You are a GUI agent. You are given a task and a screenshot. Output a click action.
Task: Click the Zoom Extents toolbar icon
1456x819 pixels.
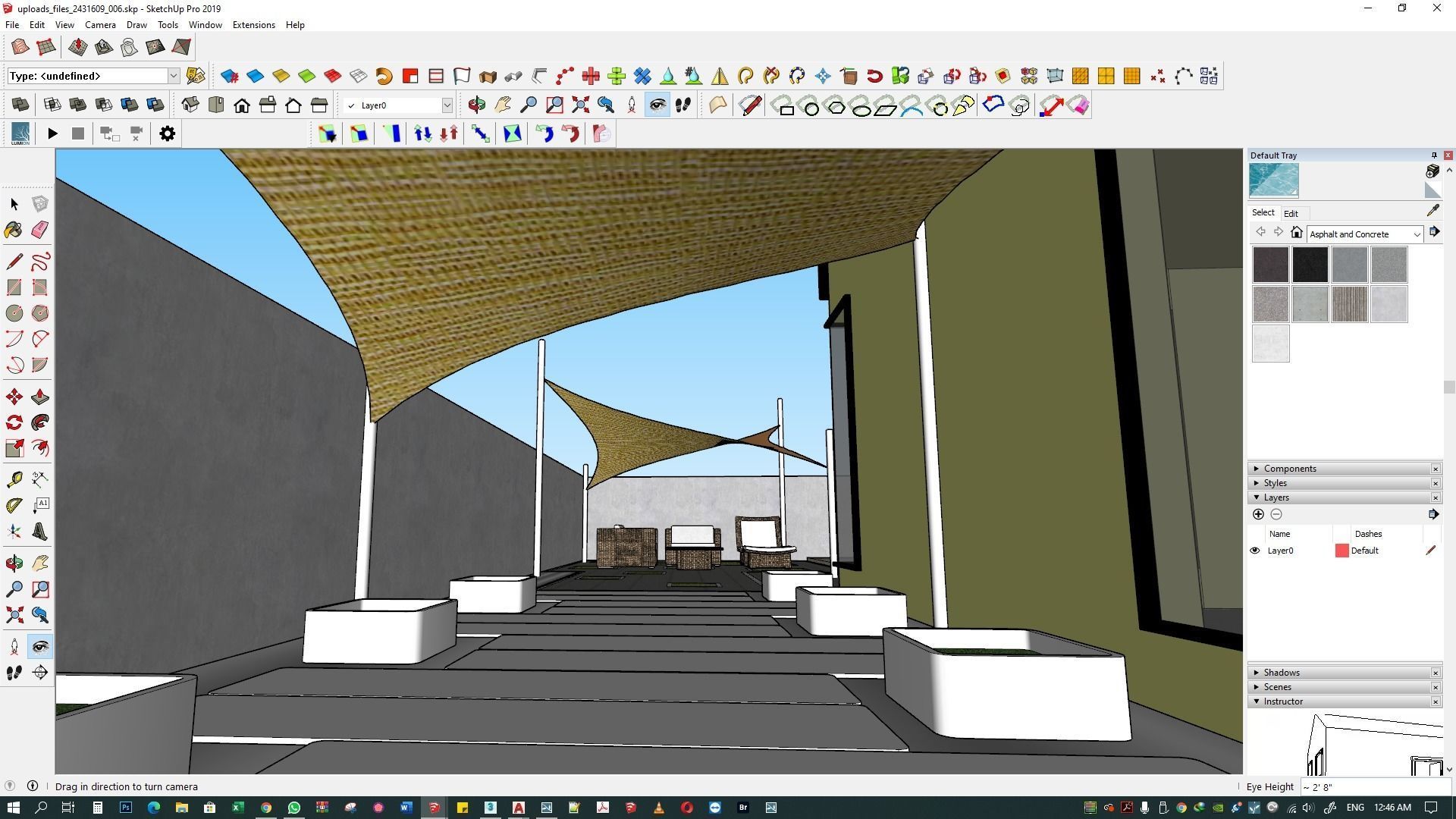click(580, 105)
